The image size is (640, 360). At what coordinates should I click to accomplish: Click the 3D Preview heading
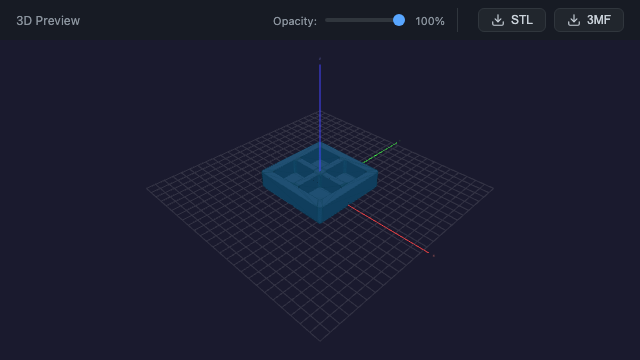[x=48, y=21]
